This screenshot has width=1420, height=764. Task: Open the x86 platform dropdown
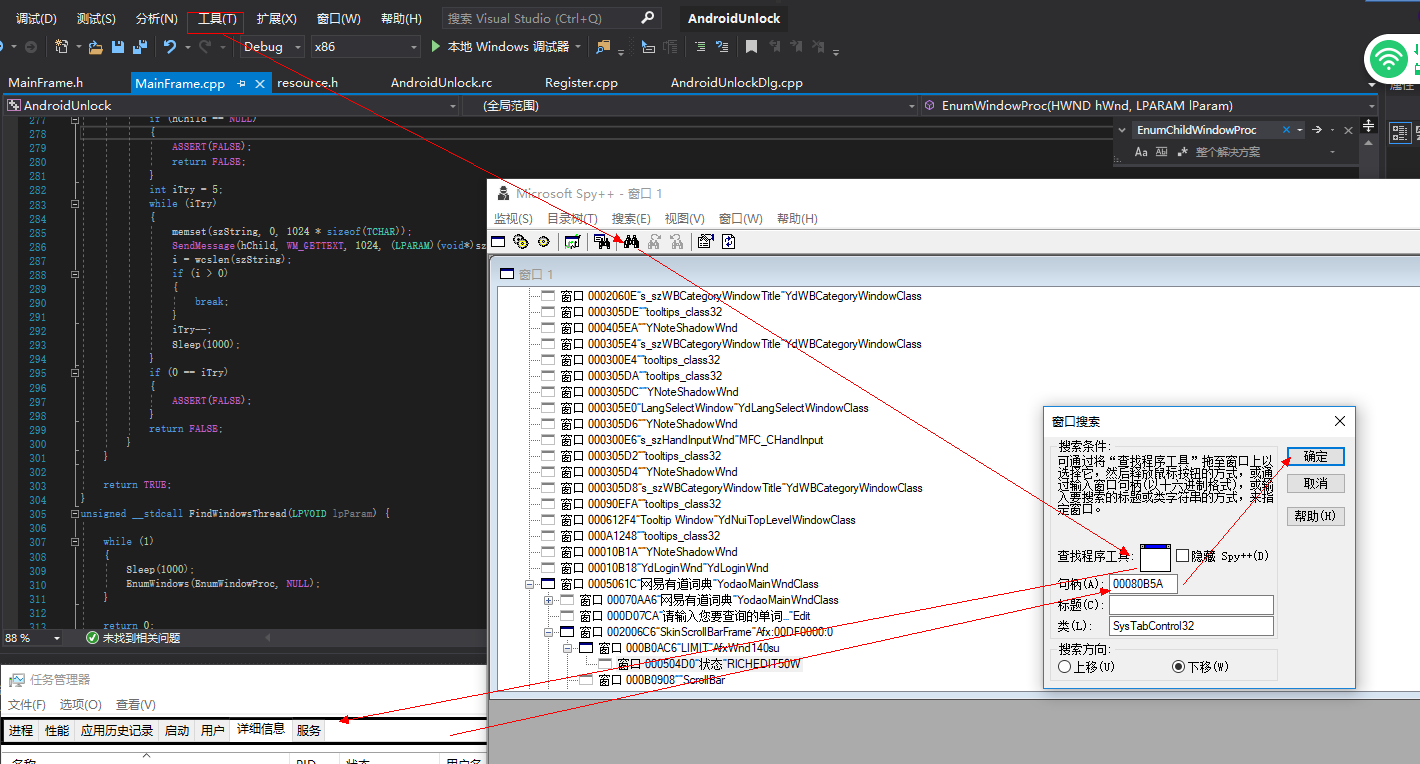click(365, 46)
